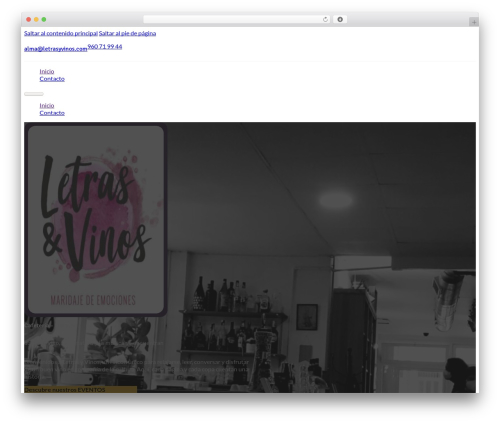The height and width of the screenshot is (423, 500).
Task: Toggle the empty menu button below navigation
Action: pyautogui.click(x=34, y=94)
